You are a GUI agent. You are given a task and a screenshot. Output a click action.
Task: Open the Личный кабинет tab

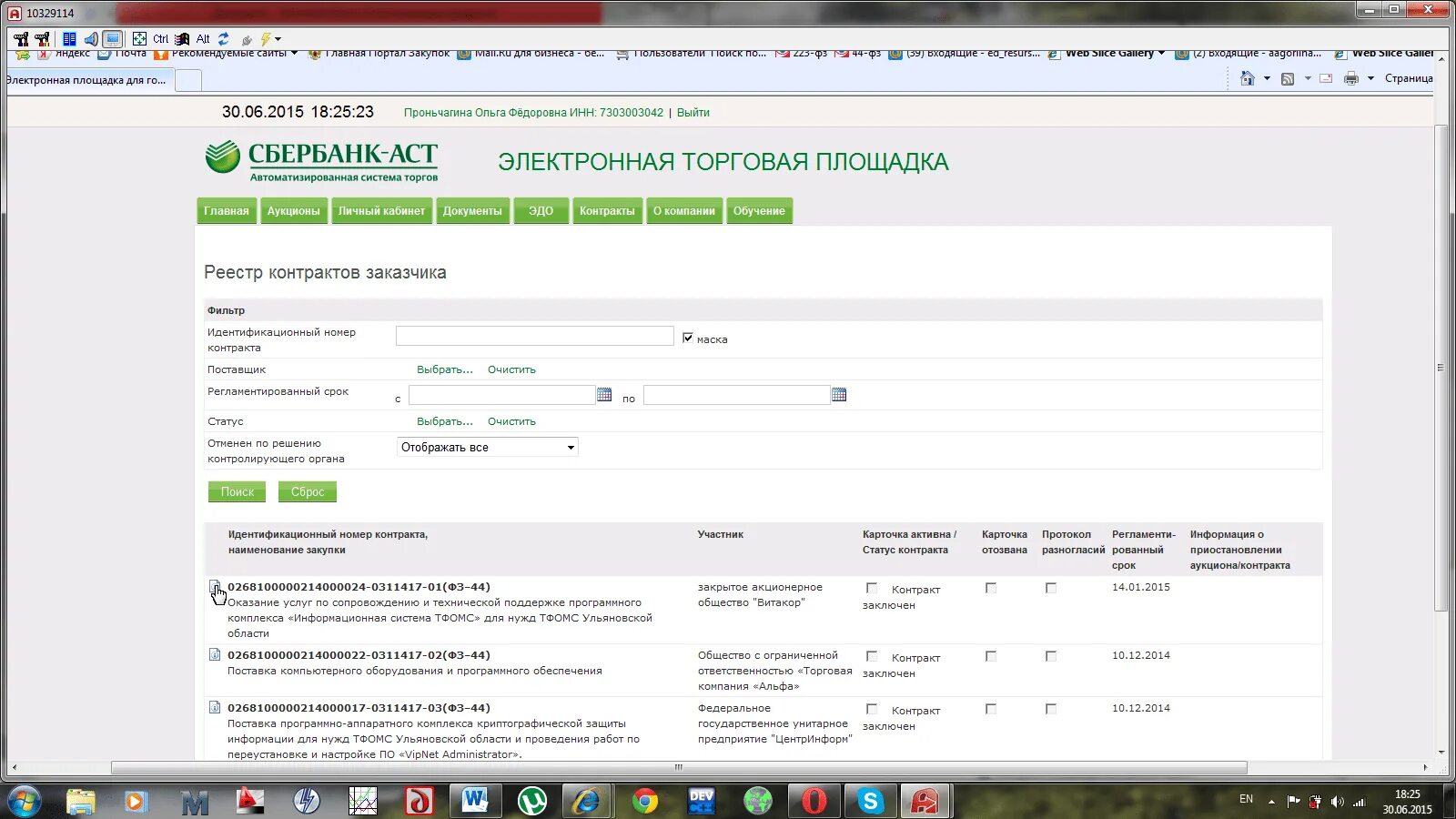click(x=381, y=211)
